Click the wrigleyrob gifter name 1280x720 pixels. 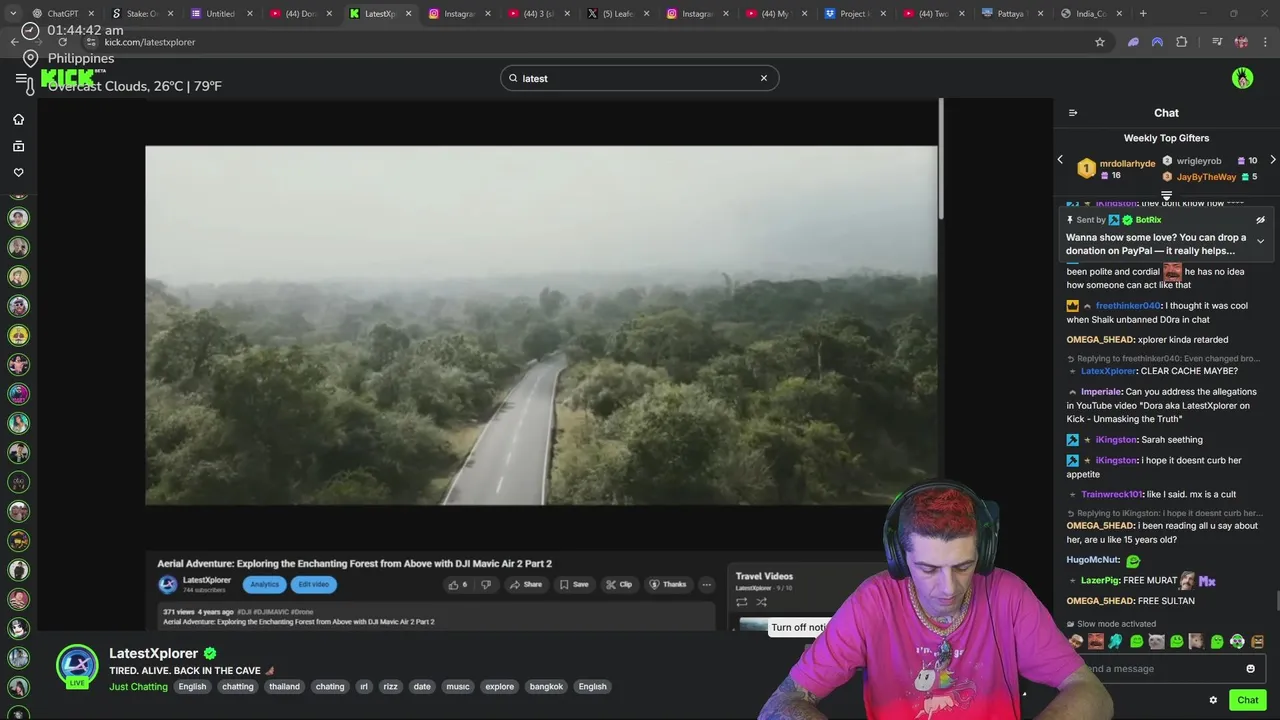click(1199, 161)
